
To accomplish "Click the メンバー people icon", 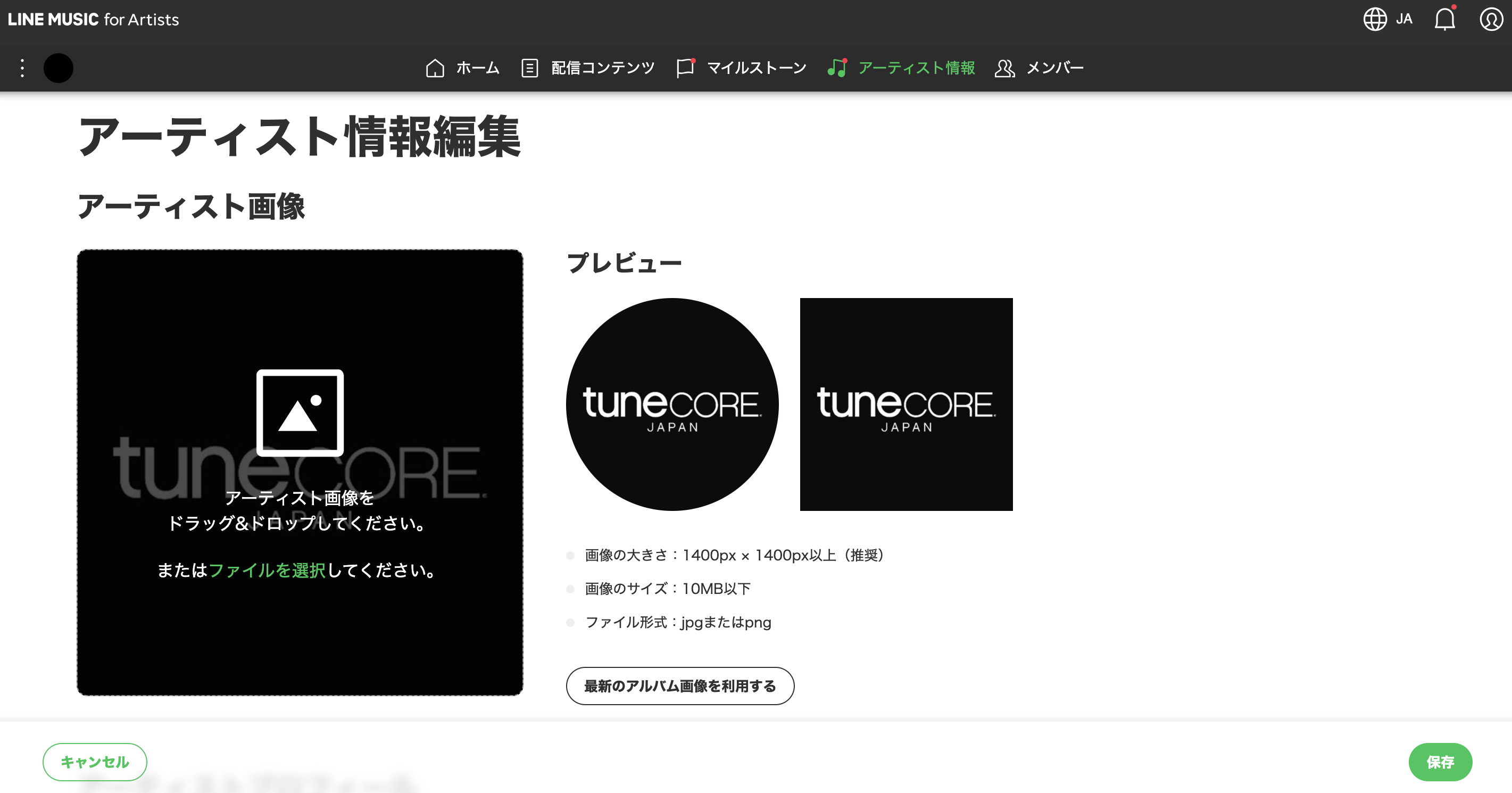I will (x=1005, y=68).
